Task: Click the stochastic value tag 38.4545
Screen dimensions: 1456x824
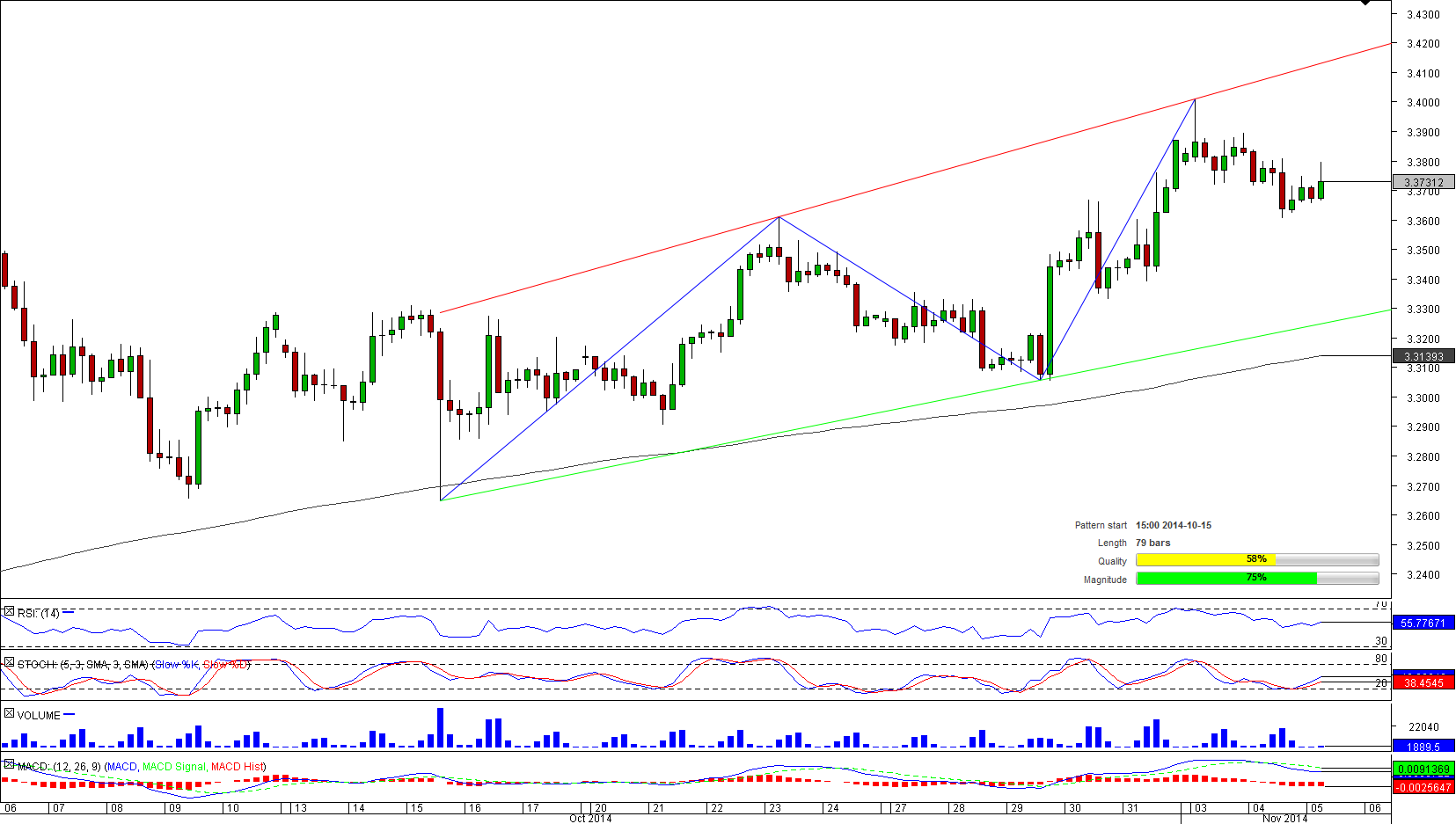Action: point(1423,682)
